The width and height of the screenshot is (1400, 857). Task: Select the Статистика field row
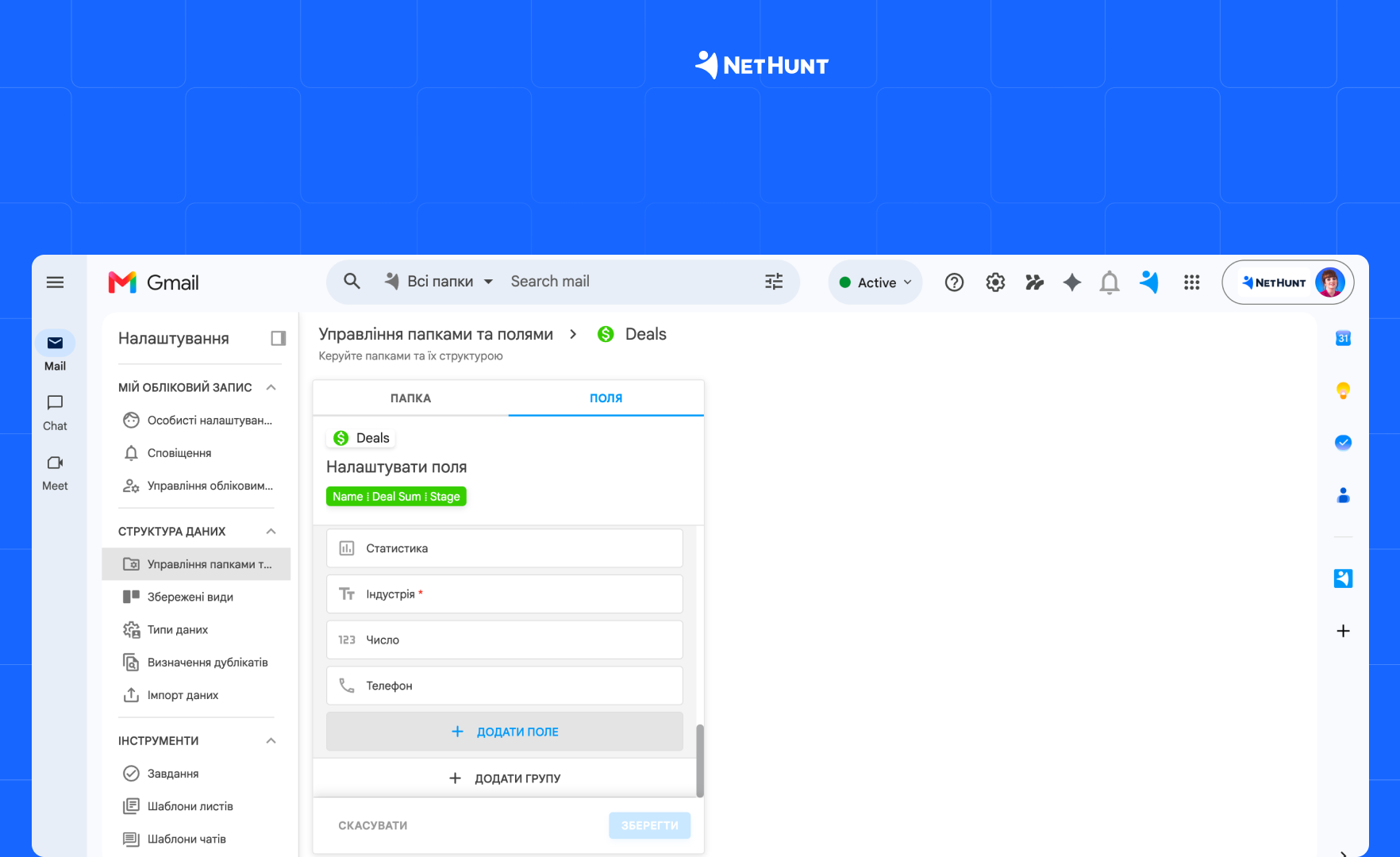505,548
